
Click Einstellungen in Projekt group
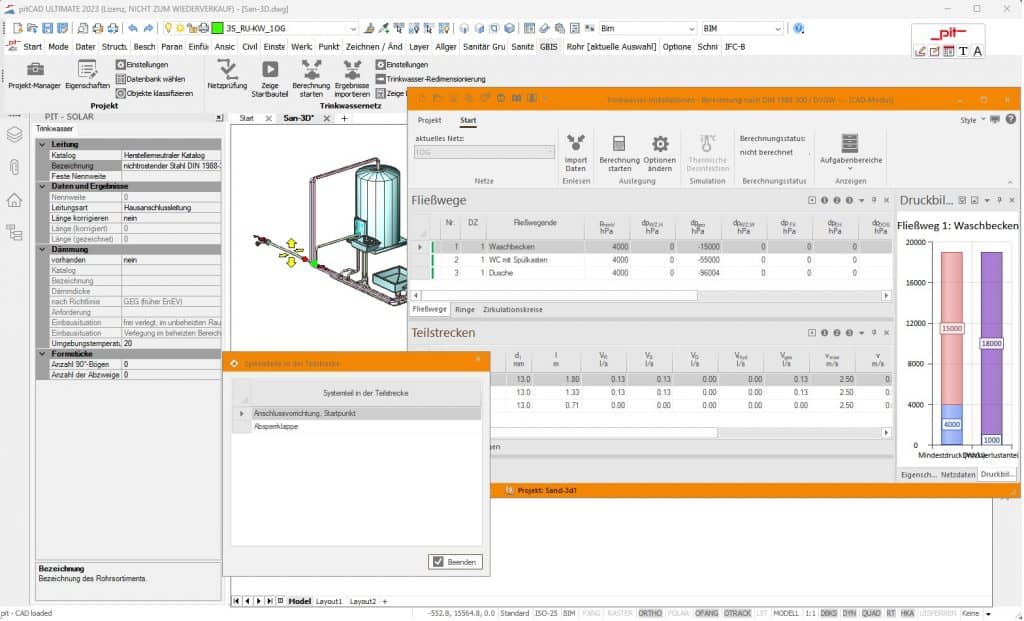point(142,65)
